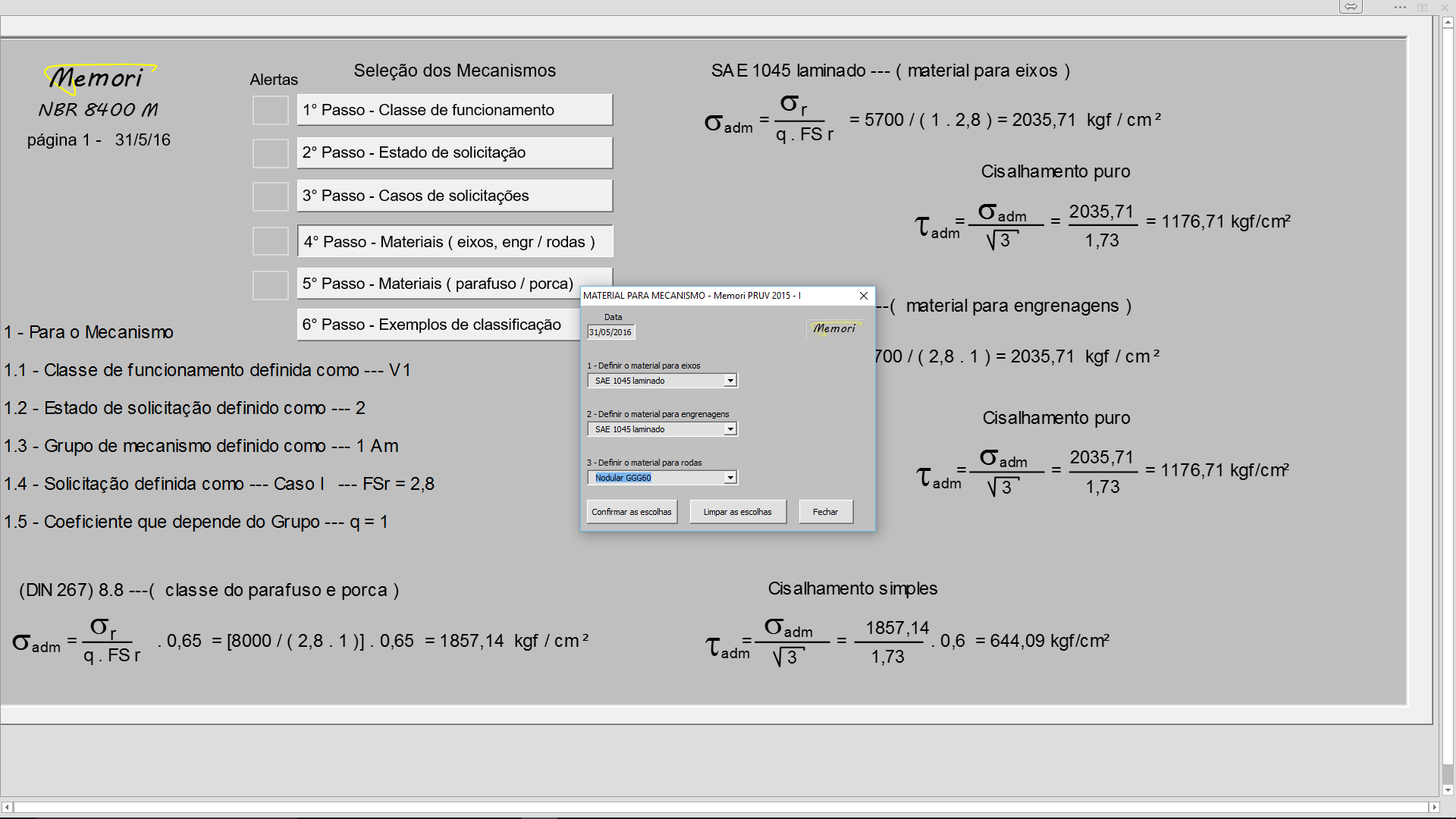Open 1° Passo - Classe de funcionamento
The image size is (1456, 819).
(x=454, y=110)
